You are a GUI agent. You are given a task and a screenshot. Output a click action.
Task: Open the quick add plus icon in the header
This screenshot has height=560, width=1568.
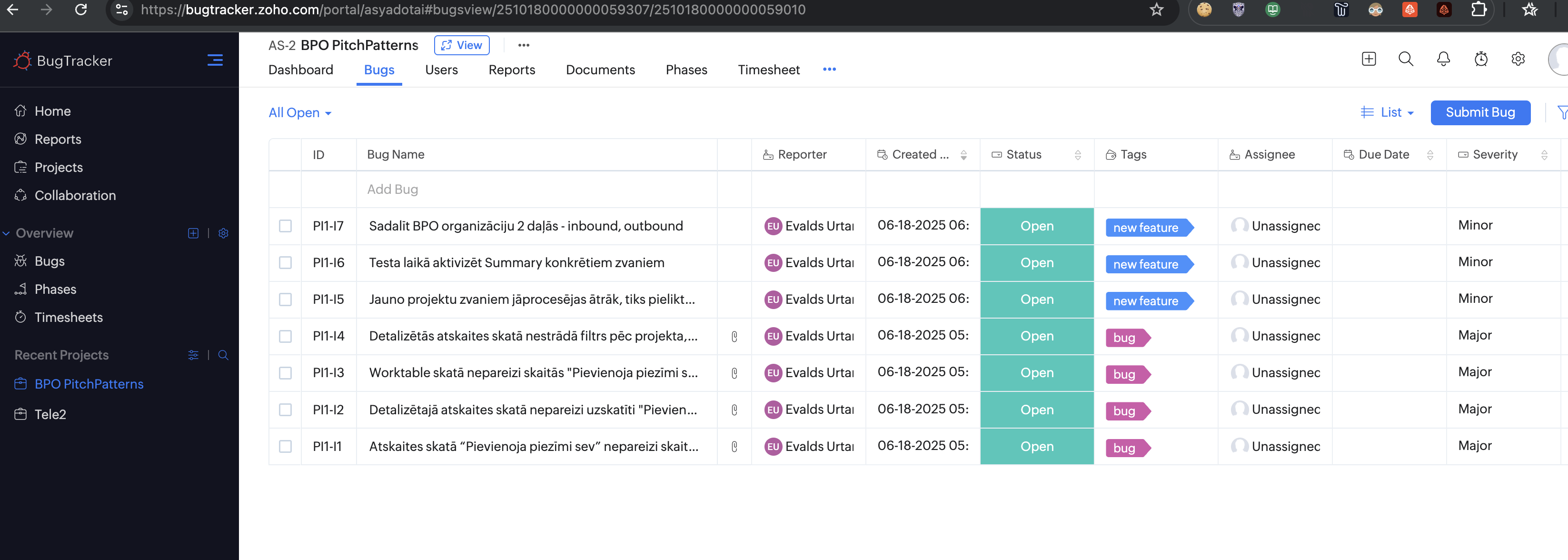[x=1369, y=59]
